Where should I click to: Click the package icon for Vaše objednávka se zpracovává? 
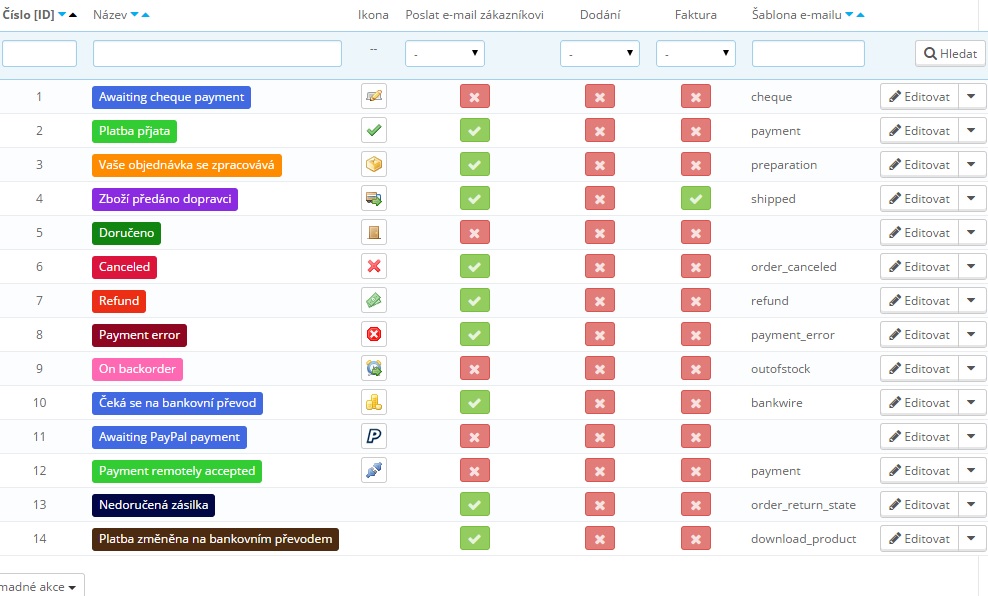pyautogui.click(x=374, y=164)
